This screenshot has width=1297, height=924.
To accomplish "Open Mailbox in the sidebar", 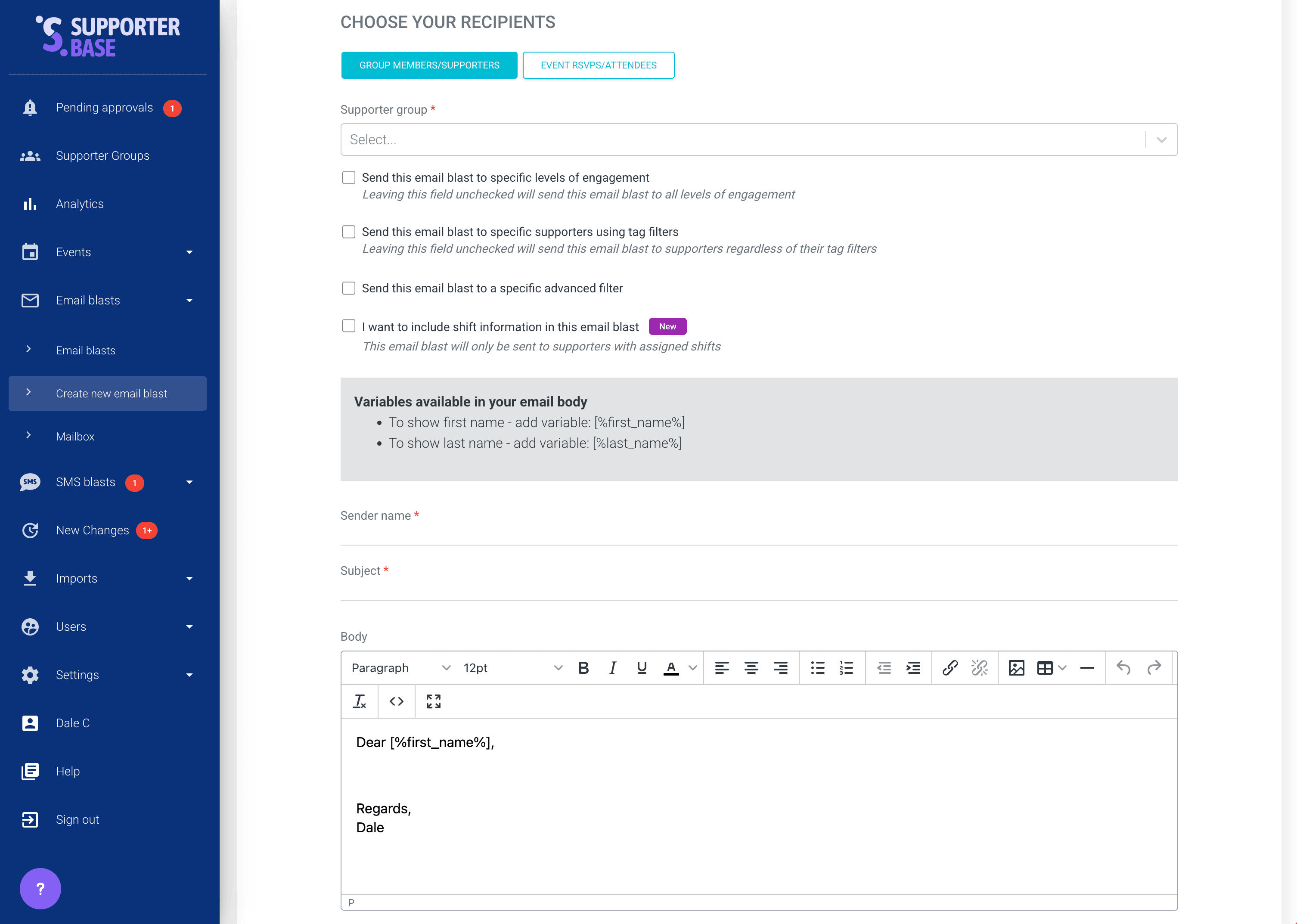I will pos(75,437).
